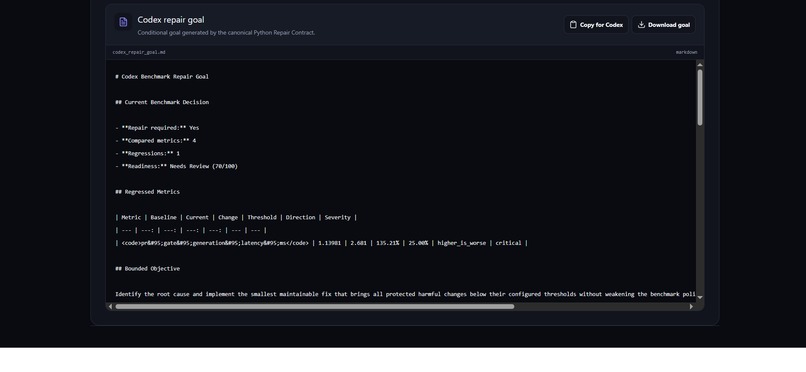Click the vertical scrollbar thumb

tap(700, 97)
